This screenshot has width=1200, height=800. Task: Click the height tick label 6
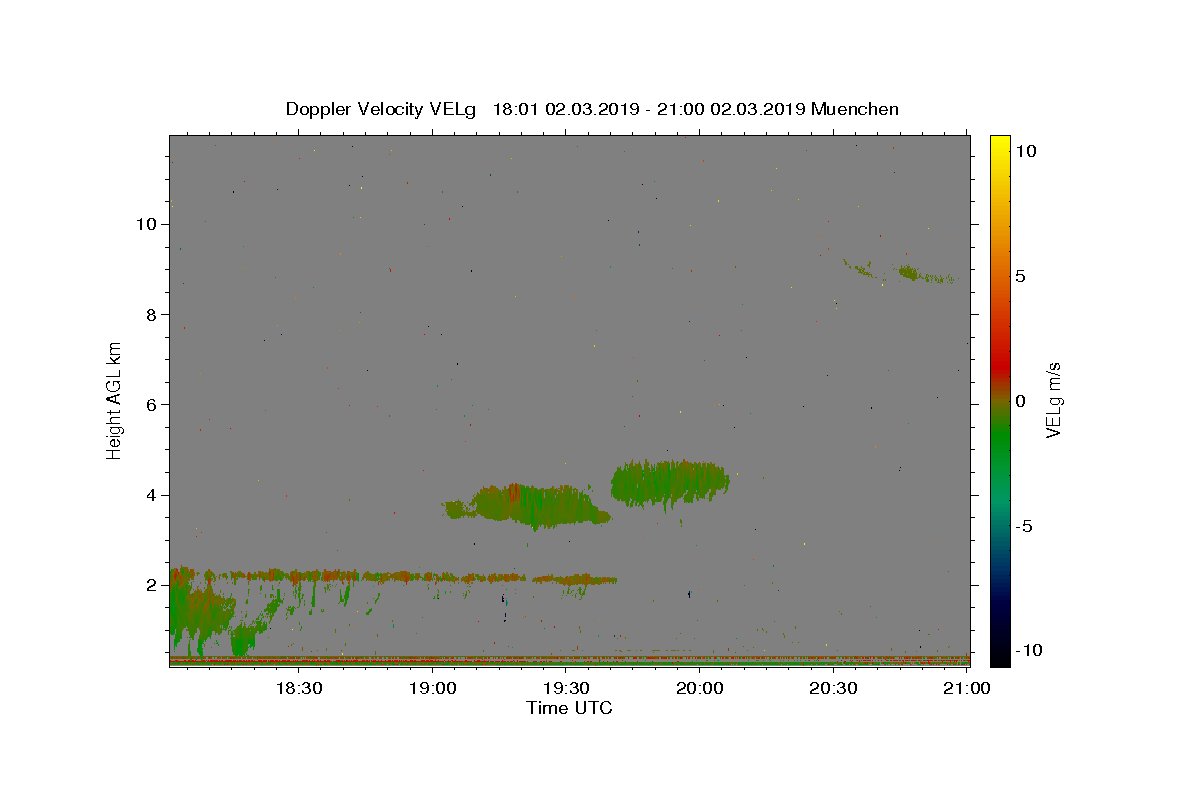click(x=150, y=404)
